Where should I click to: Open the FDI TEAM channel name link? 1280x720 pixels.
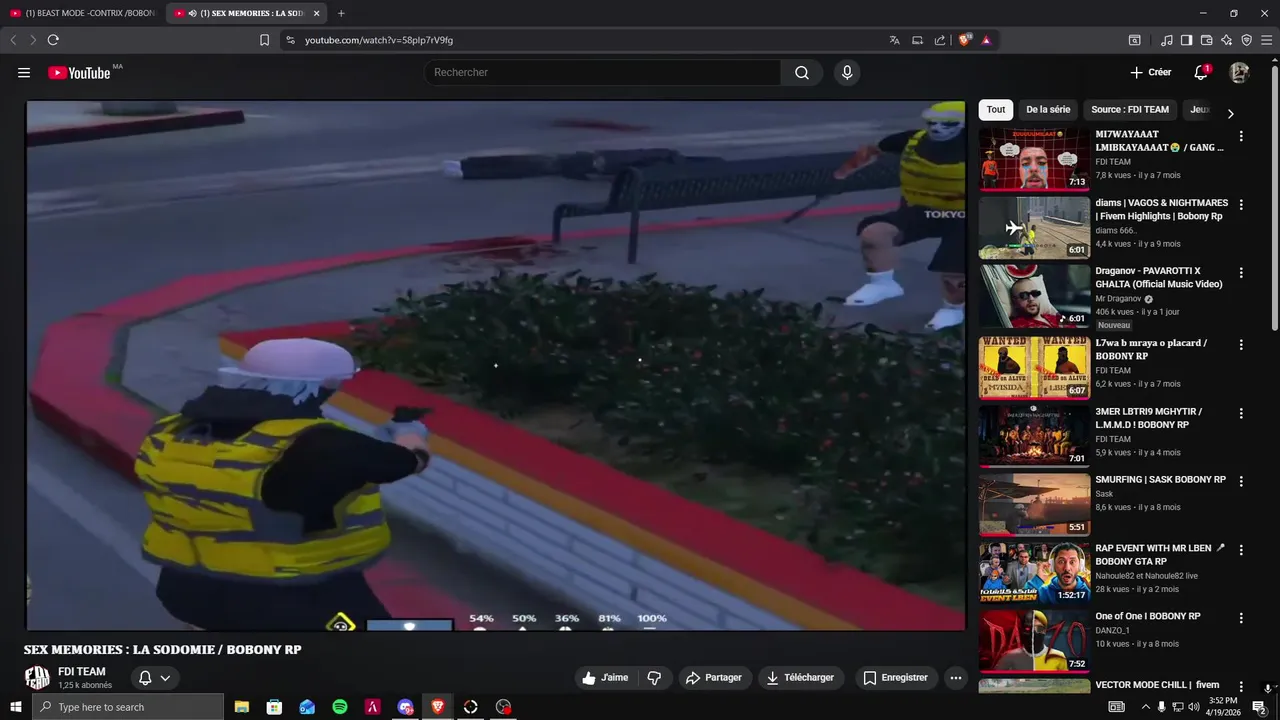[x=82, y=672]
